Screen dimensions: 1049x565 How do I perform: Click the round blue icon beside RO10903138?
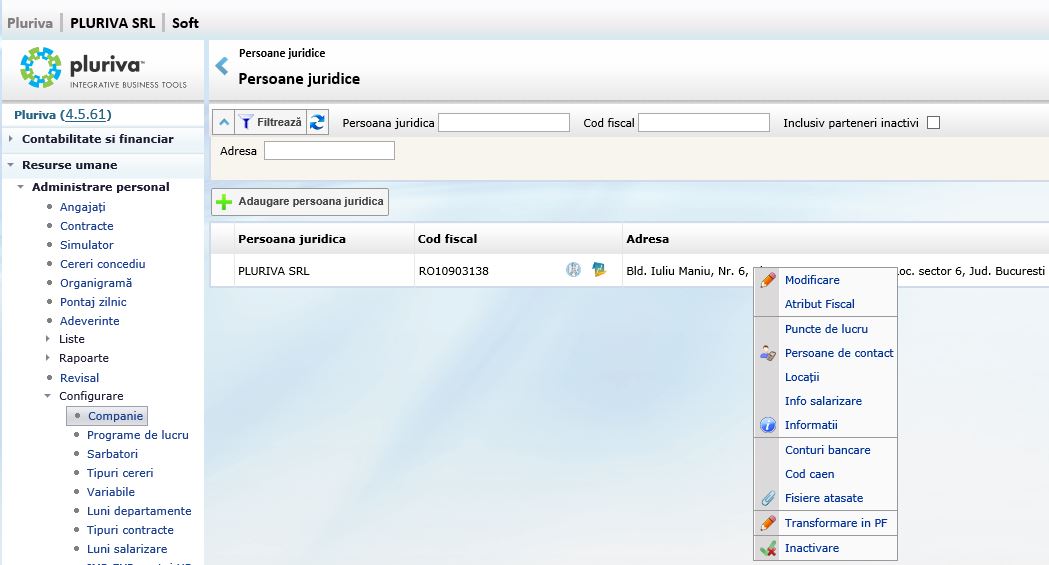573,270
